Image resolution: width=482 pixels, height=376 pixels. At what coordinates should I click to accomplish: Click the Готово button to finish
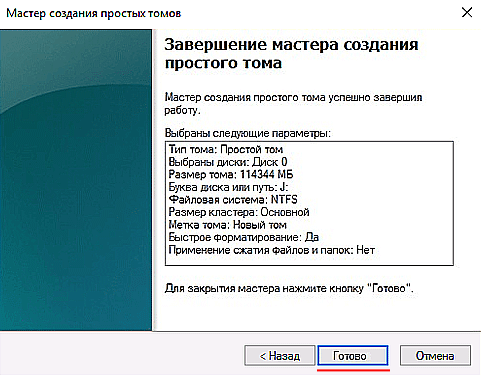coord(353,356)
